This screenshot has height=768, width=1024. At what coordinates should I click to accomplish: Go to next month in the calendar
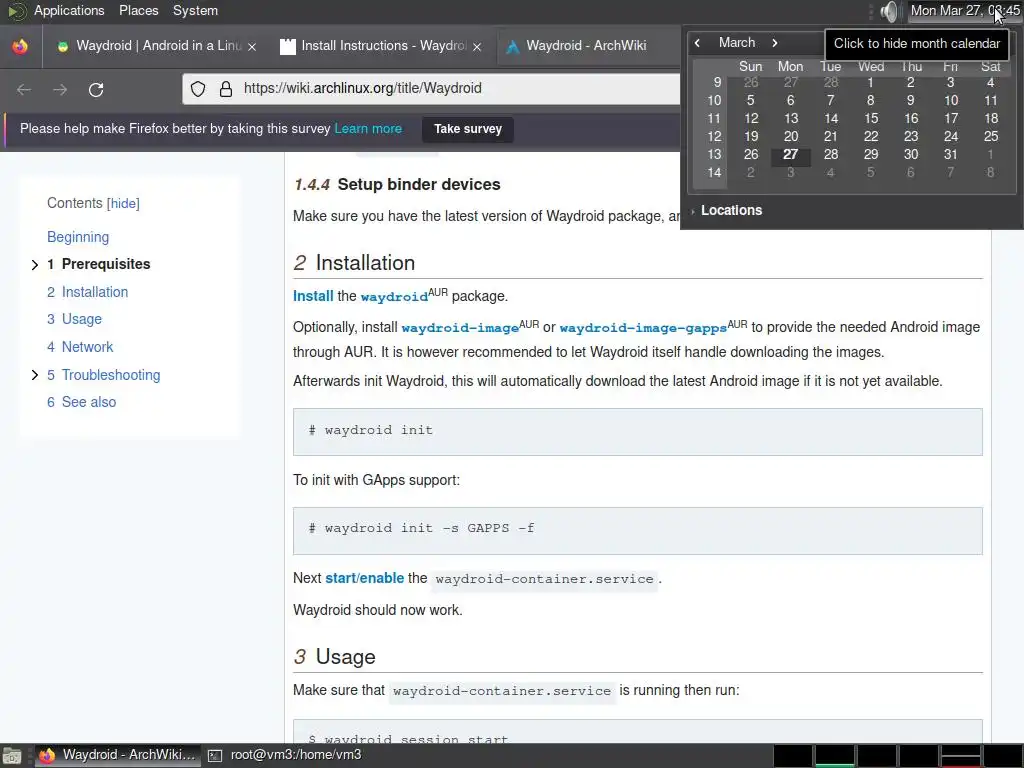[x=775, y=43]
